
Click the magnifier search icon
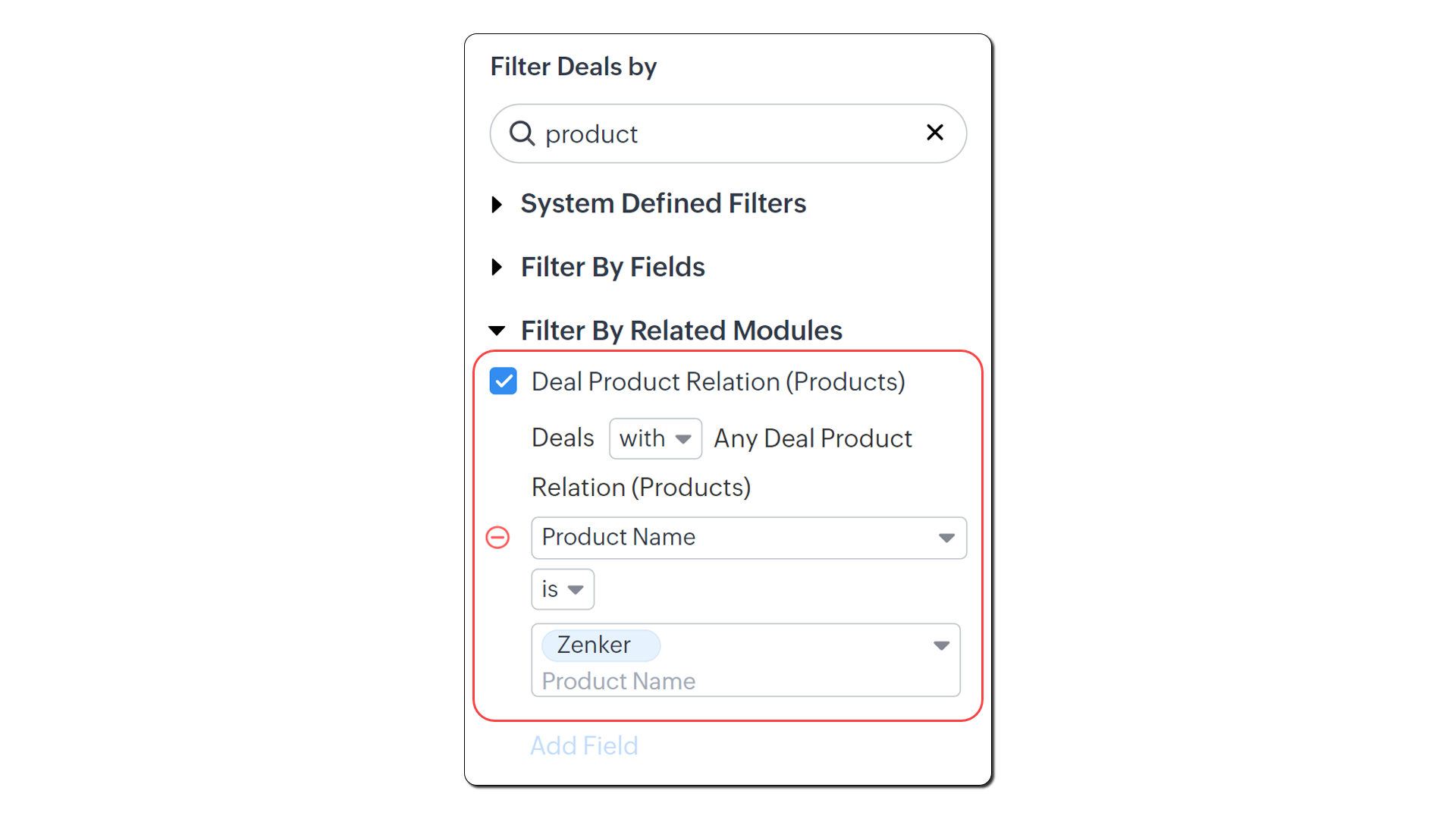click(522, 133)
